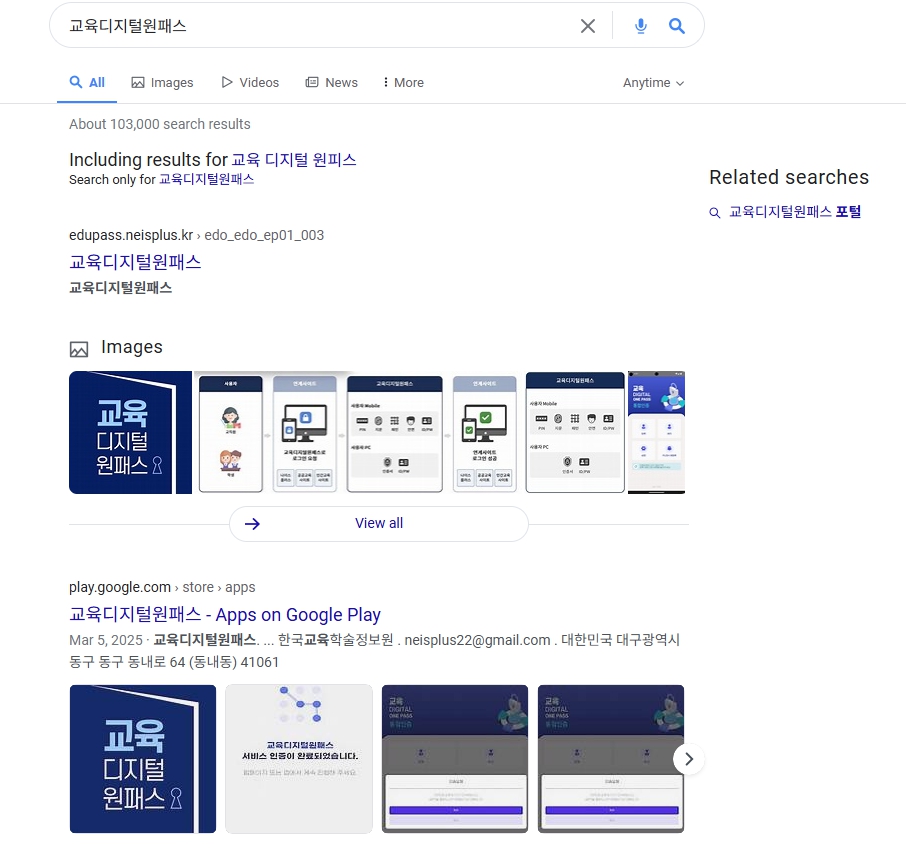The image size is (906, 858).
Task: Open the Apps on Google Play result title
Action: tap(225, 615)
